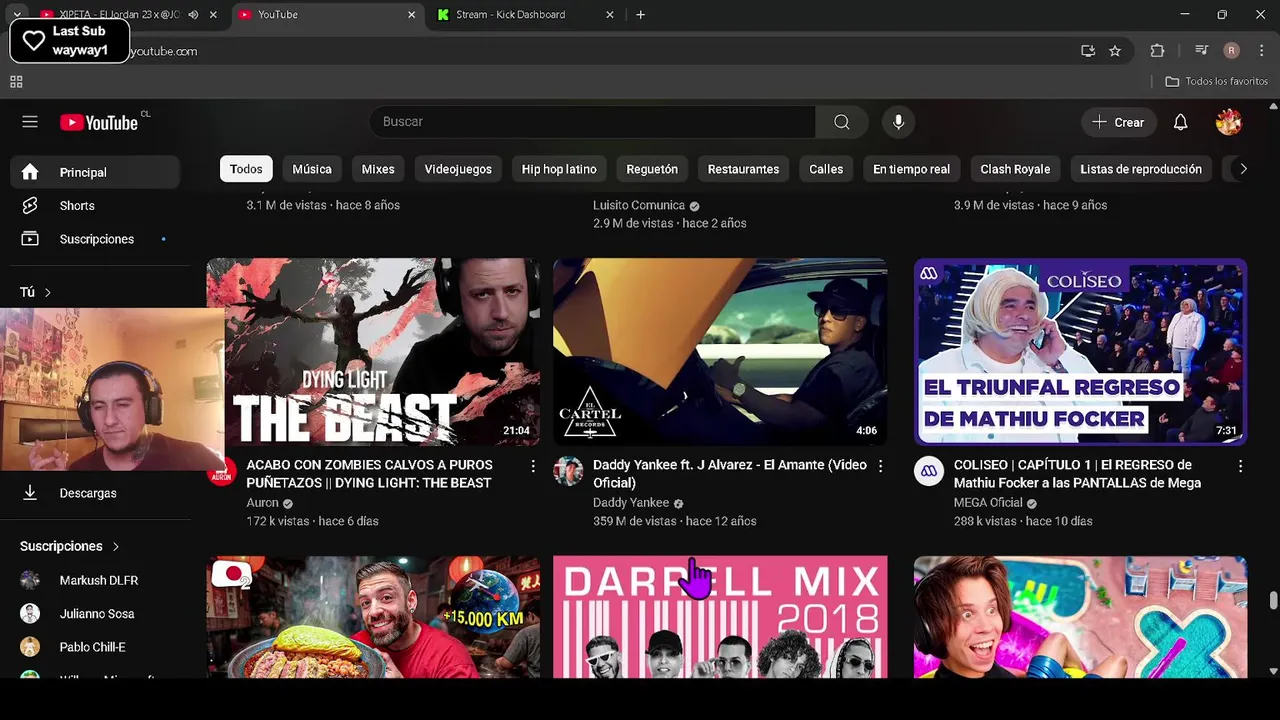The image size is (1280, 720).
Task: Open the notifications bell
Action: pos(1181,122)
